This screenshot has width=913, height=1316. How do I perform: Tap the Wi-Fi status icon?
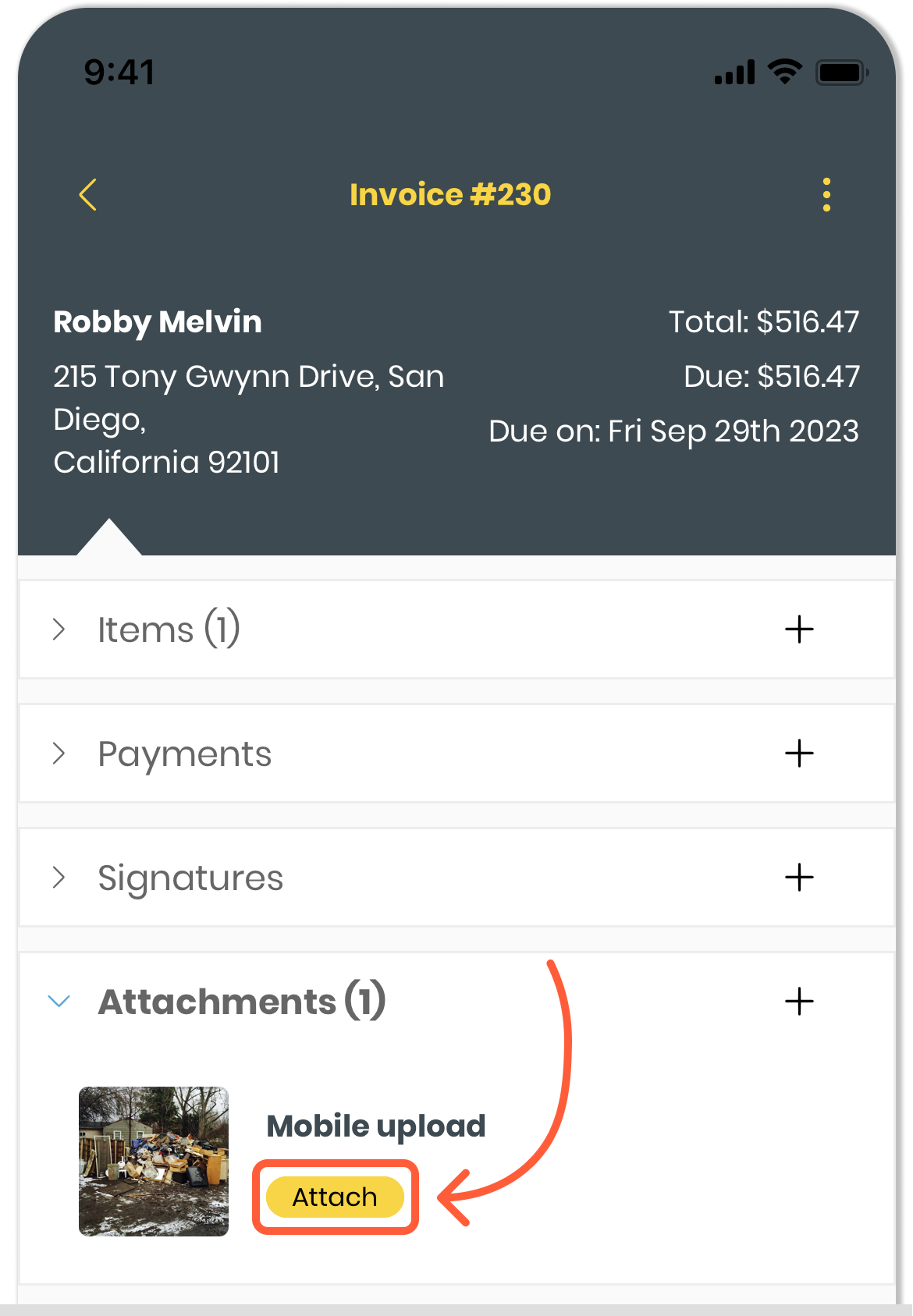[784, 72]
